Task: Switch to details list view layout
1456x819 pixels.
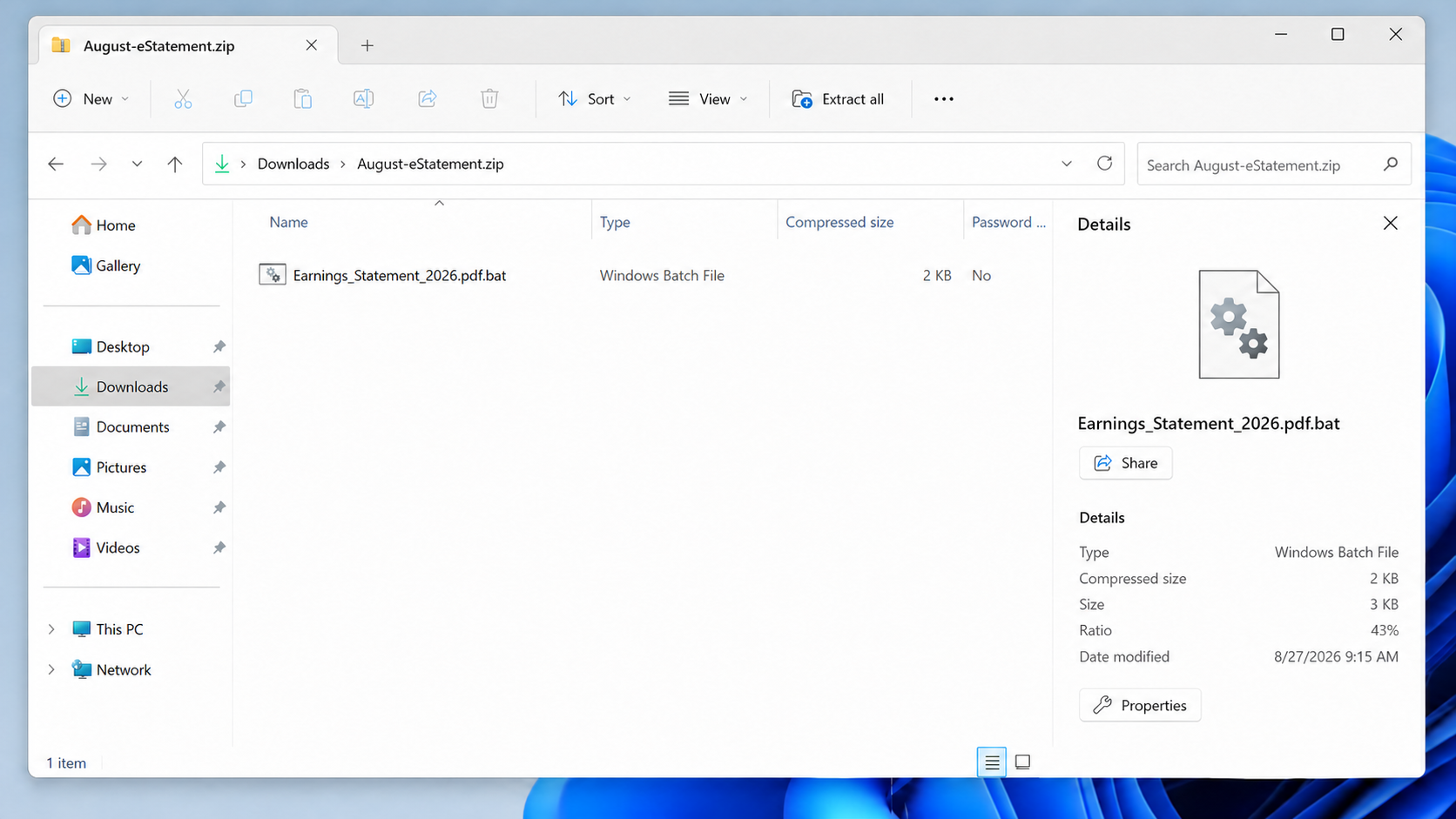Action: [x=992, y=762]
